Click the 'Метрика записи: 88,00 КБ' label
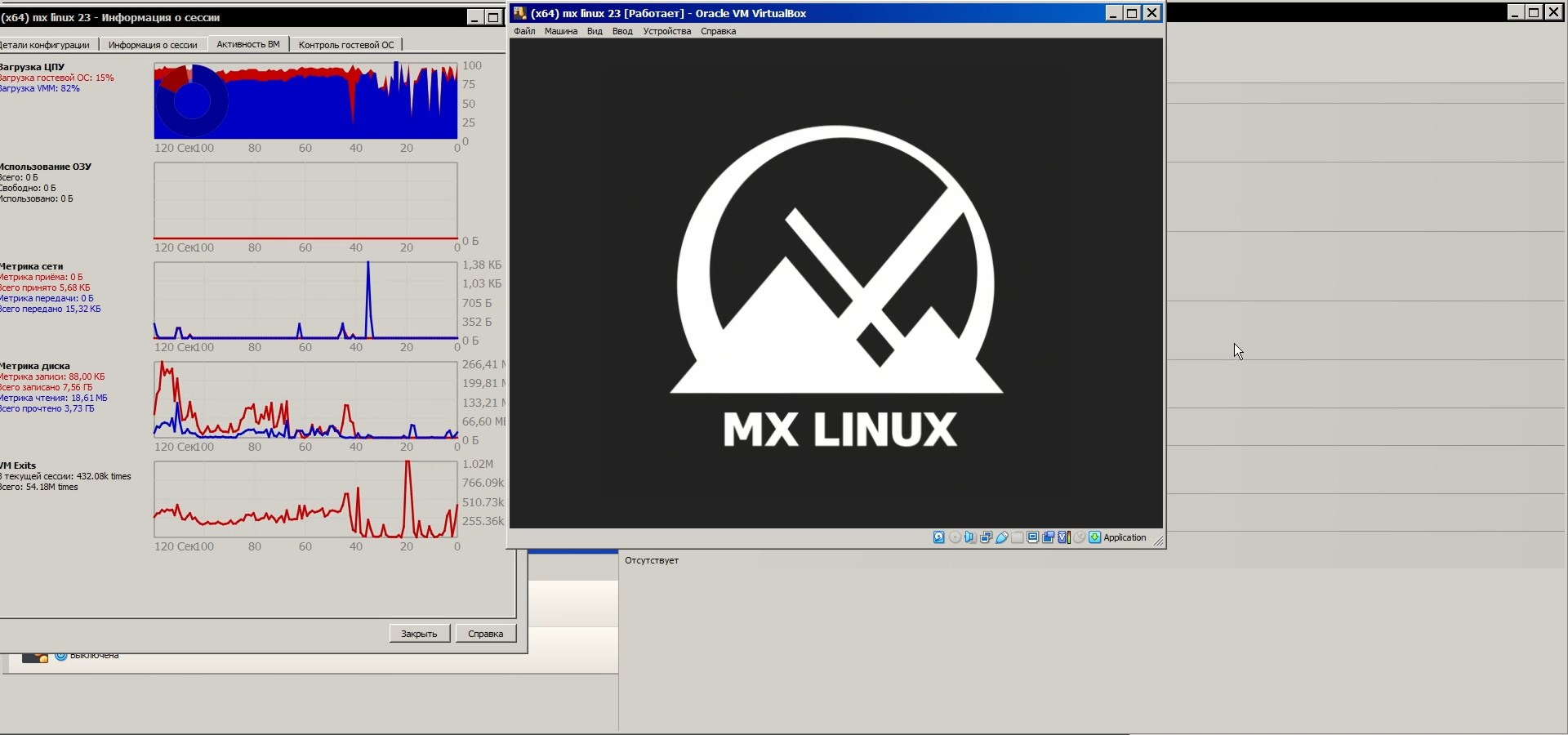Screen dimensions: 1568x735 (52, 376)
